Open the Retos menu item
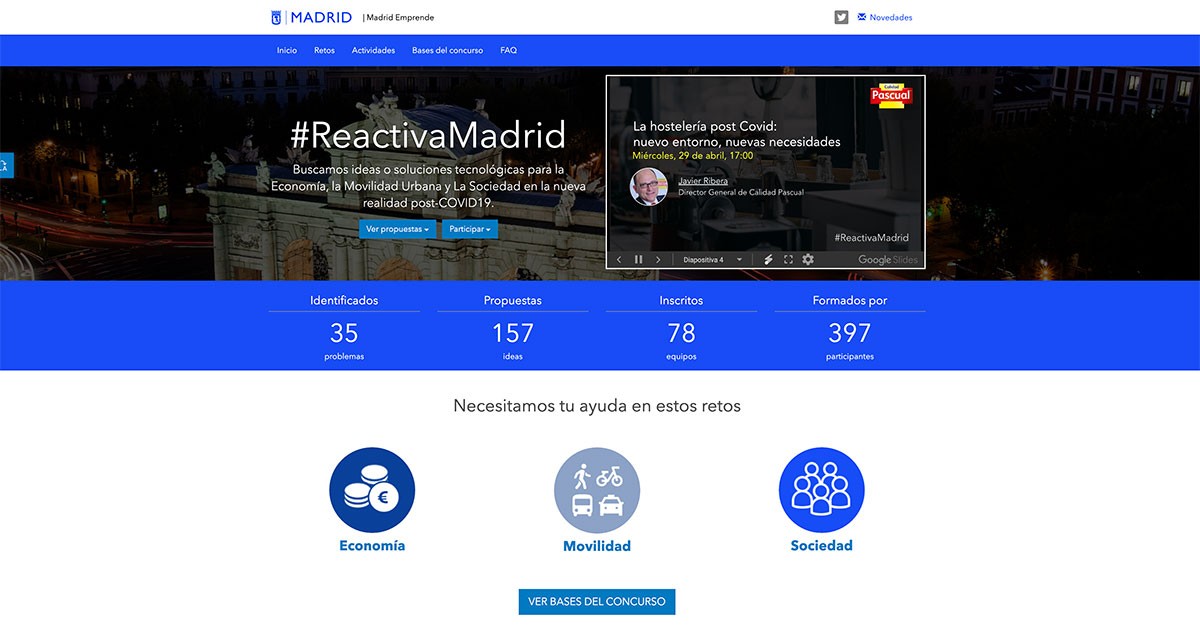 pos(324,50)
